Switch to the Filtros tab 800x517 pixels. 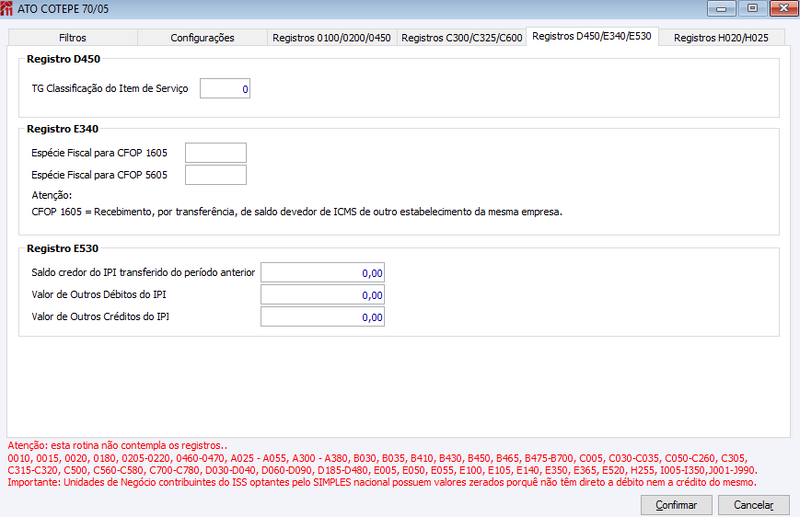point(73,38)
